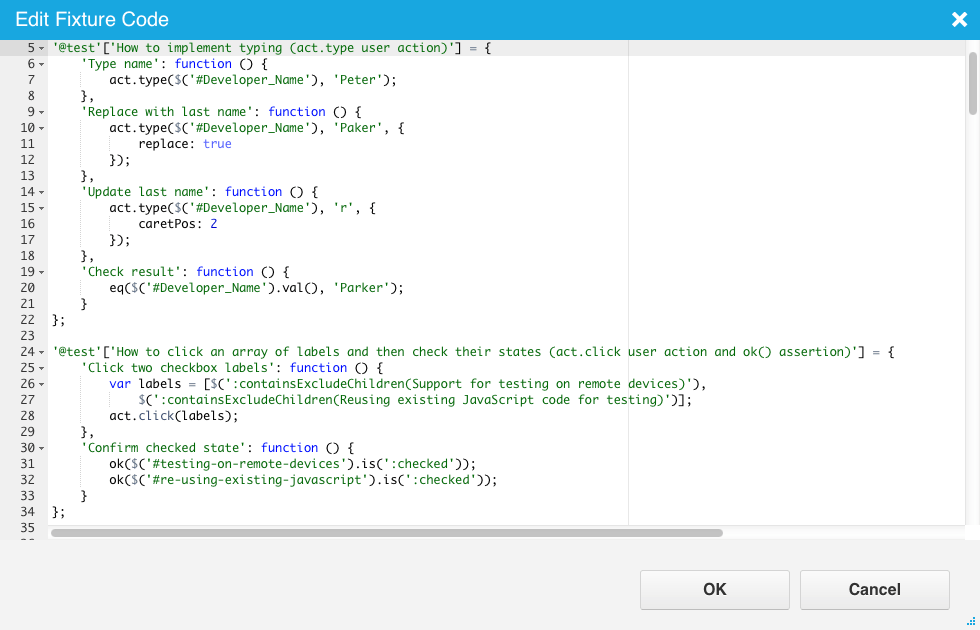Click the vertical scrollbar thumb of the editor
Screen dimensions: 980x630
click(972, 83)
